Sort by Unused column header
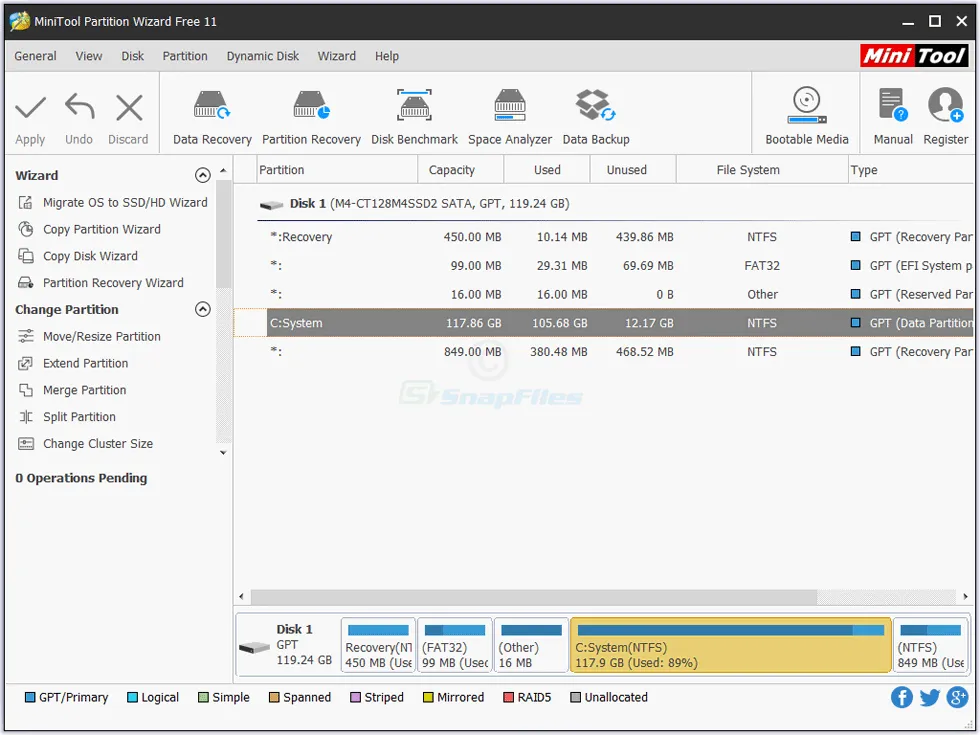 pyautogui.click(x=633, y=170)
